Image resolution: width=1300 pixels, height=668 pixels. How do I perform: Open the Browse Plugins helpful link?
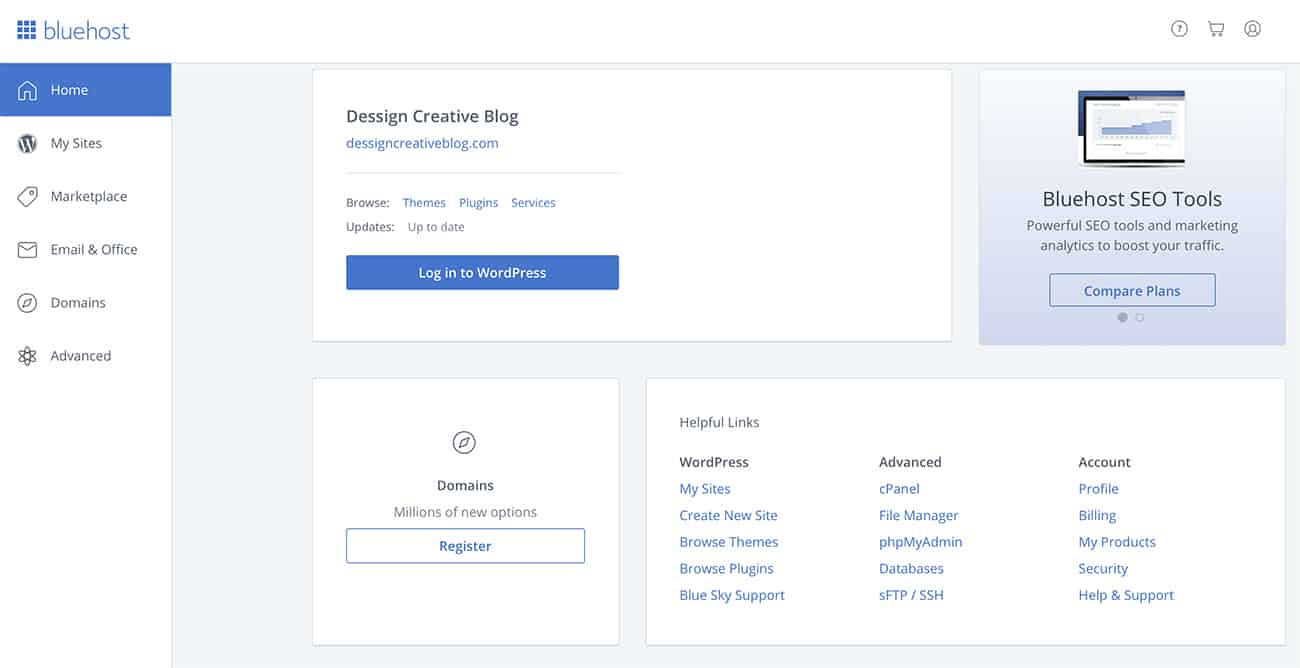tap(727, 569)
